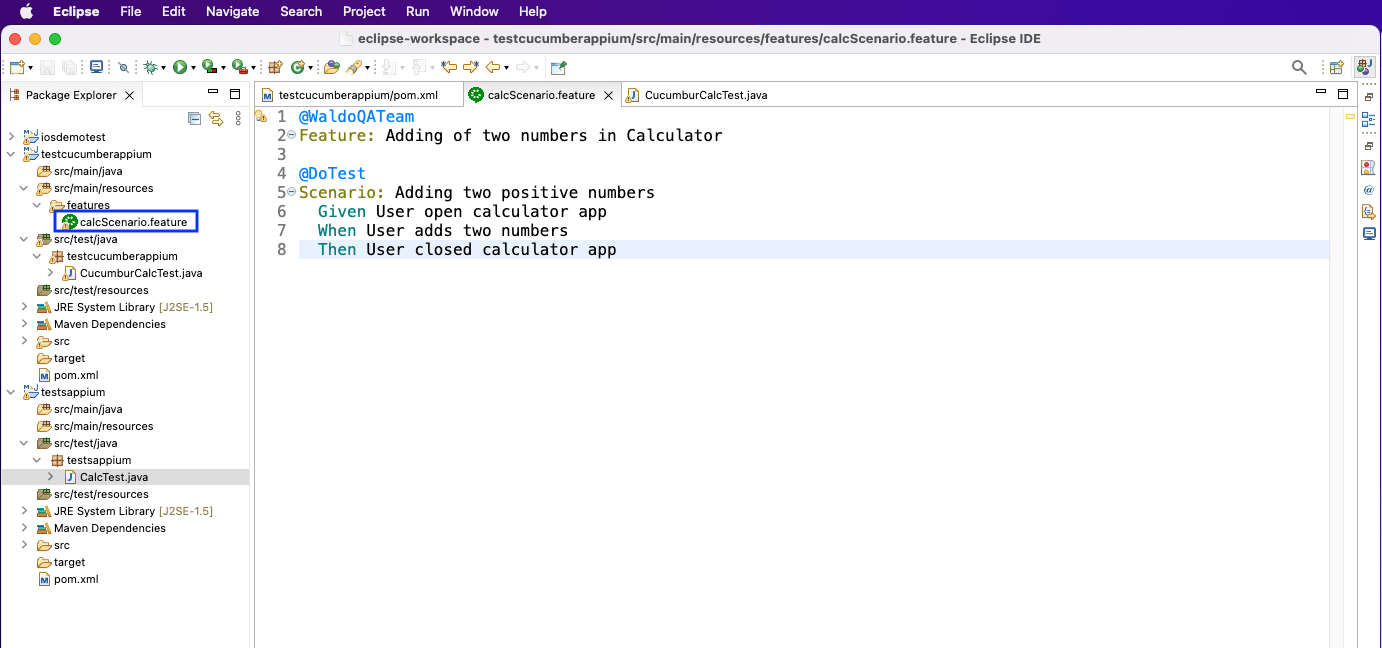
Task: Collapse the Feature fold marker on line 2
Action: (291, 135)
